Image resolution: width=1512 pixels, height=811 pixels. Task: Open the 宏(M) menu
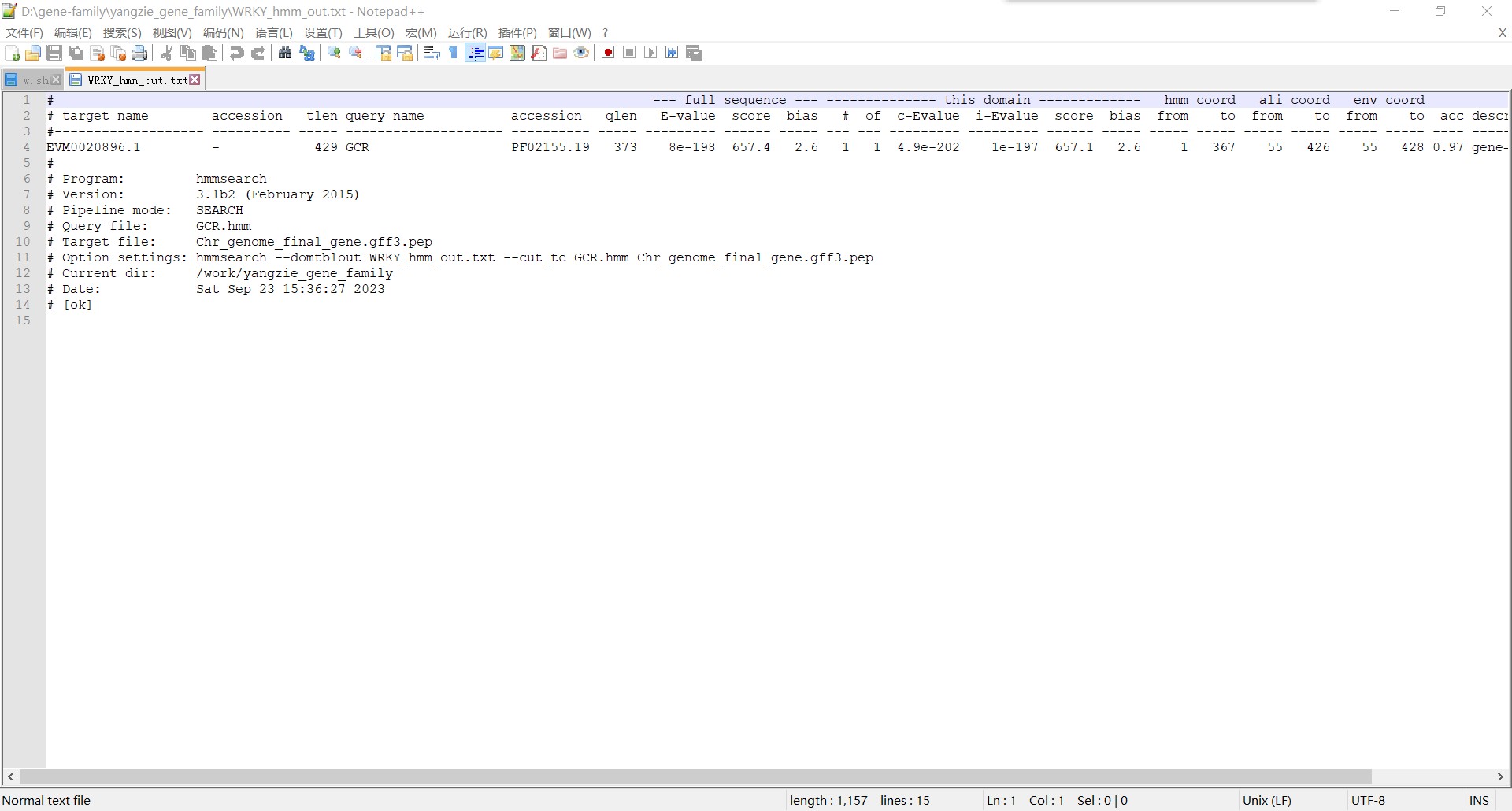(421, 32)
